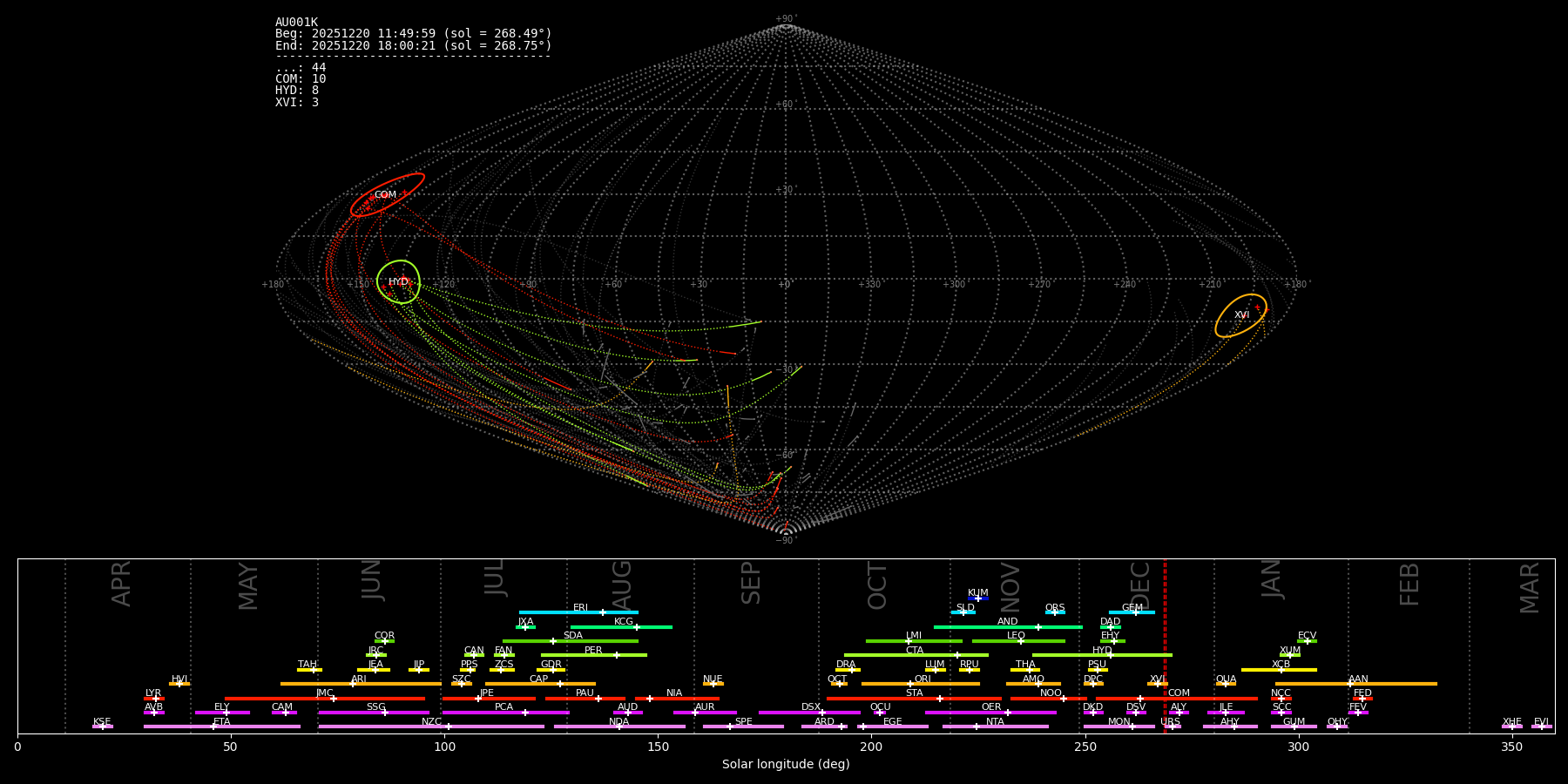The height and width of the screenshot is (784, 1568).
Task: Click the station ID text AU001K
Action: click(296, 23)
